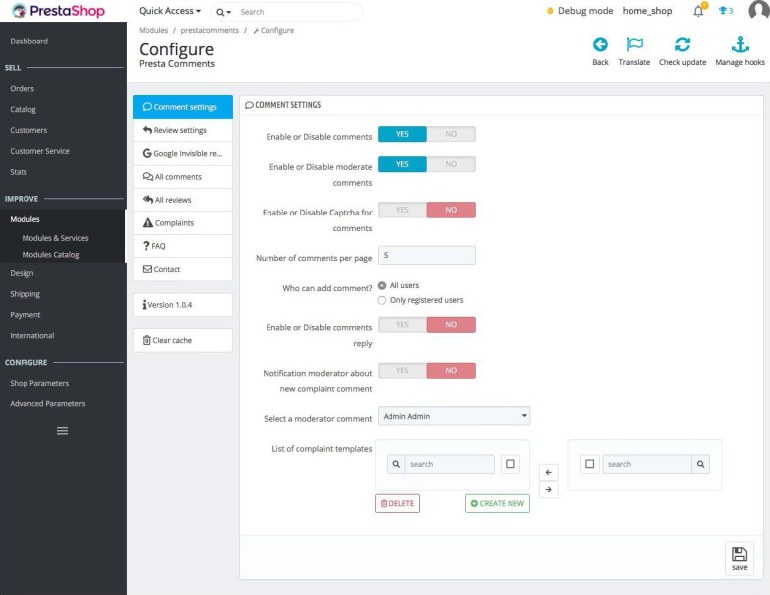Screen dimensions: 770x595
Task: Open the Complaints tab
Action: click(x=183, y=223)
